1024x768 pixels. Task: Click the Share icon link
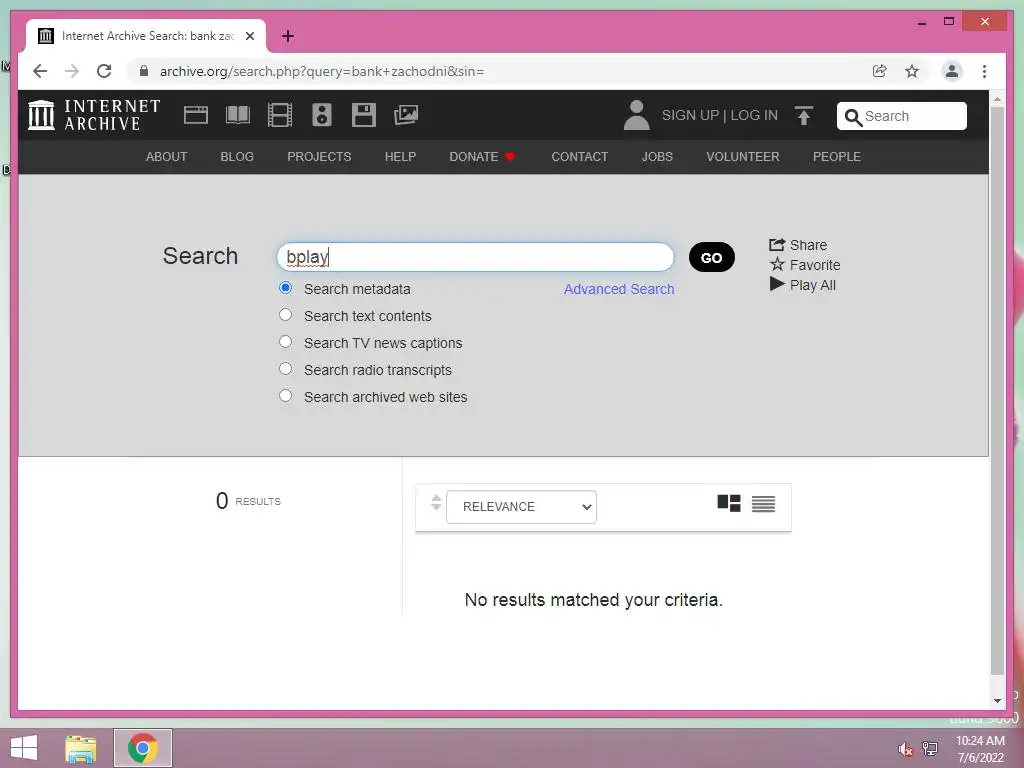click(798, 245)
